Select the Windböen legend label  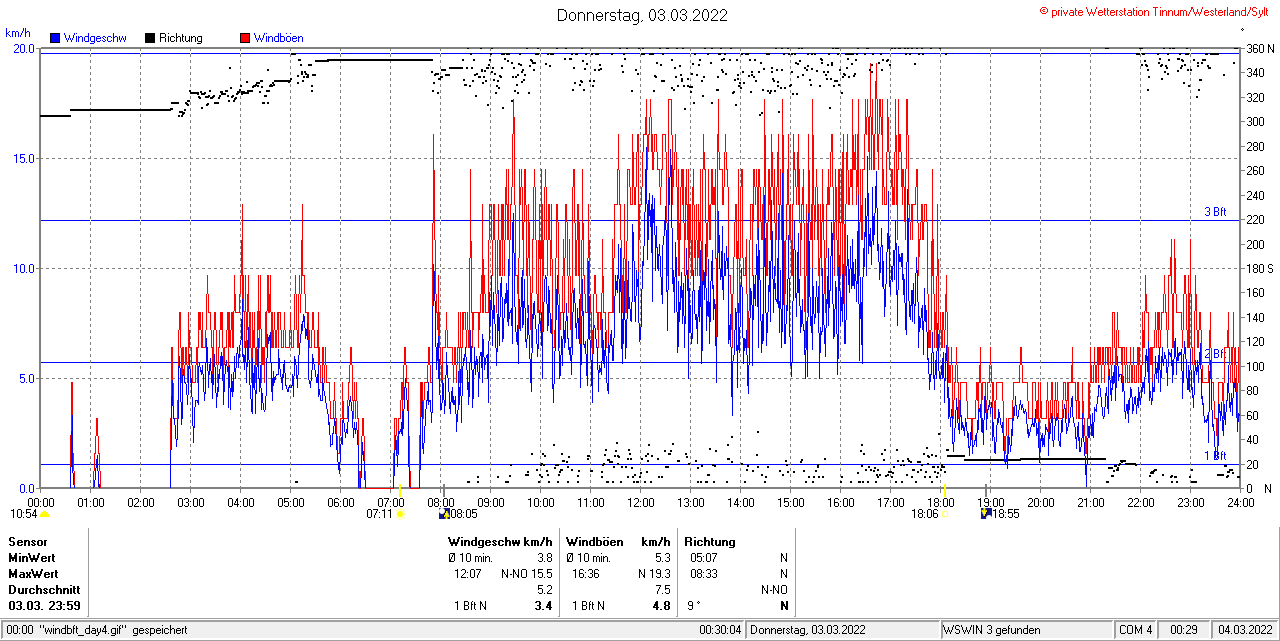[x=279, y=38]
